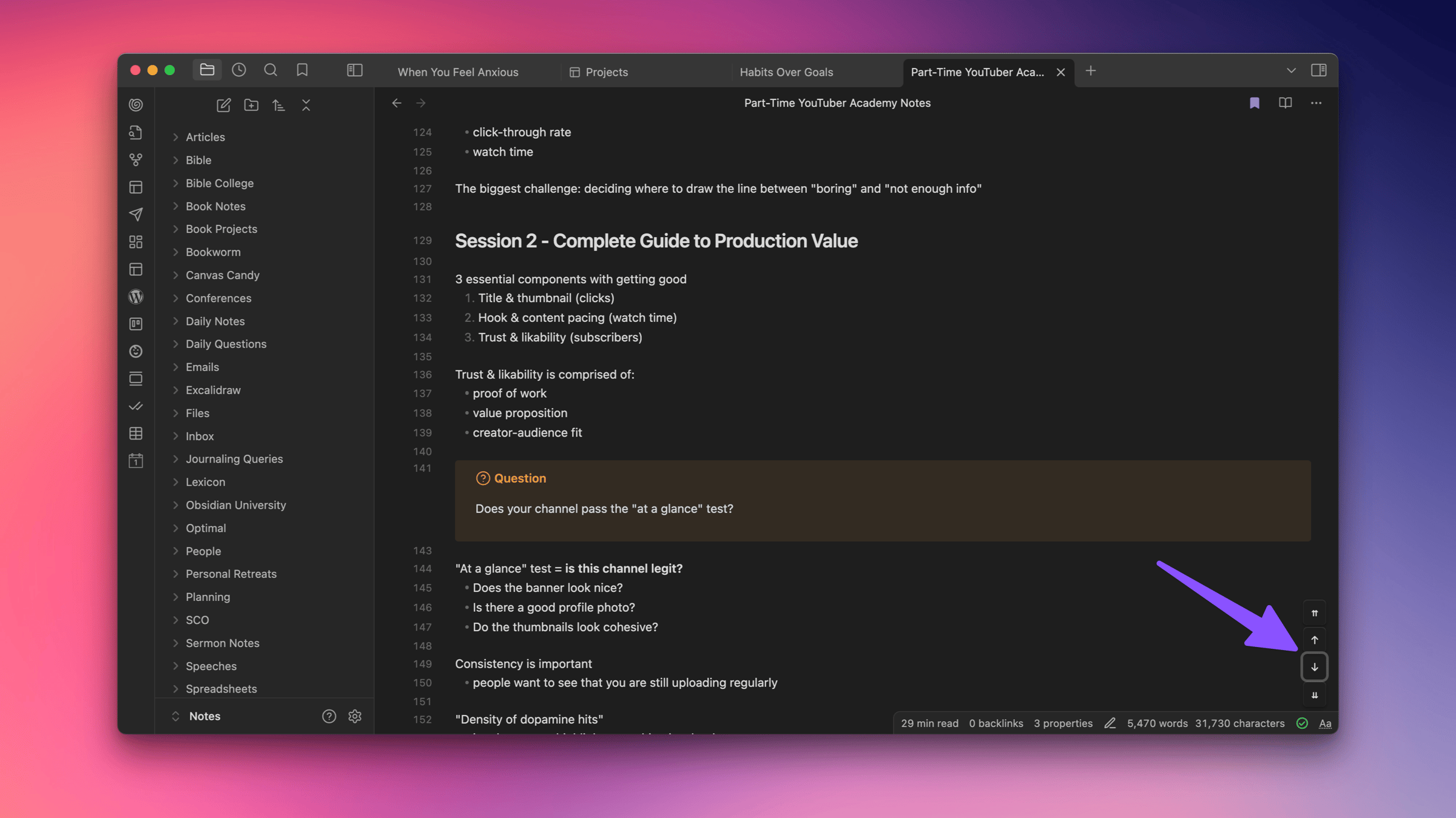Click the note title in header

click(837, 103)
